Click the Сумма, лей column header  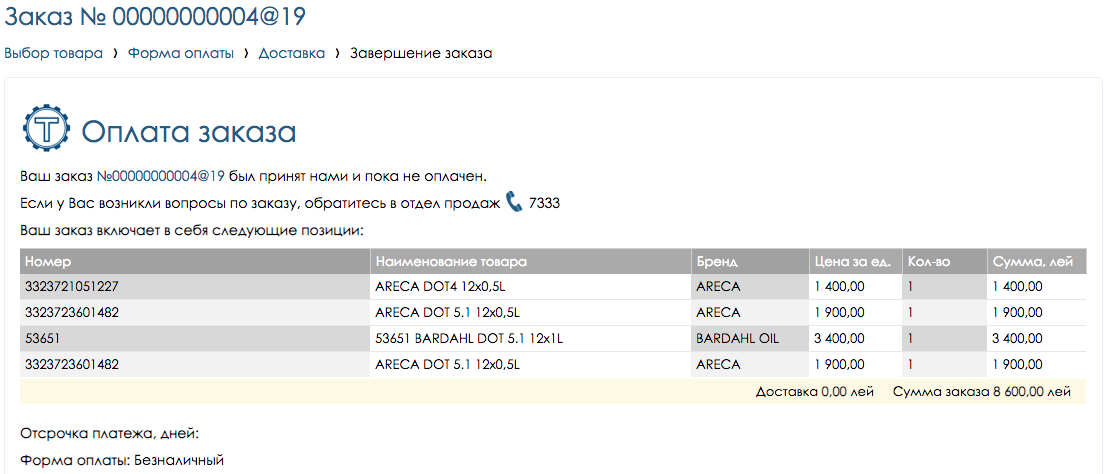point(1033,262)
